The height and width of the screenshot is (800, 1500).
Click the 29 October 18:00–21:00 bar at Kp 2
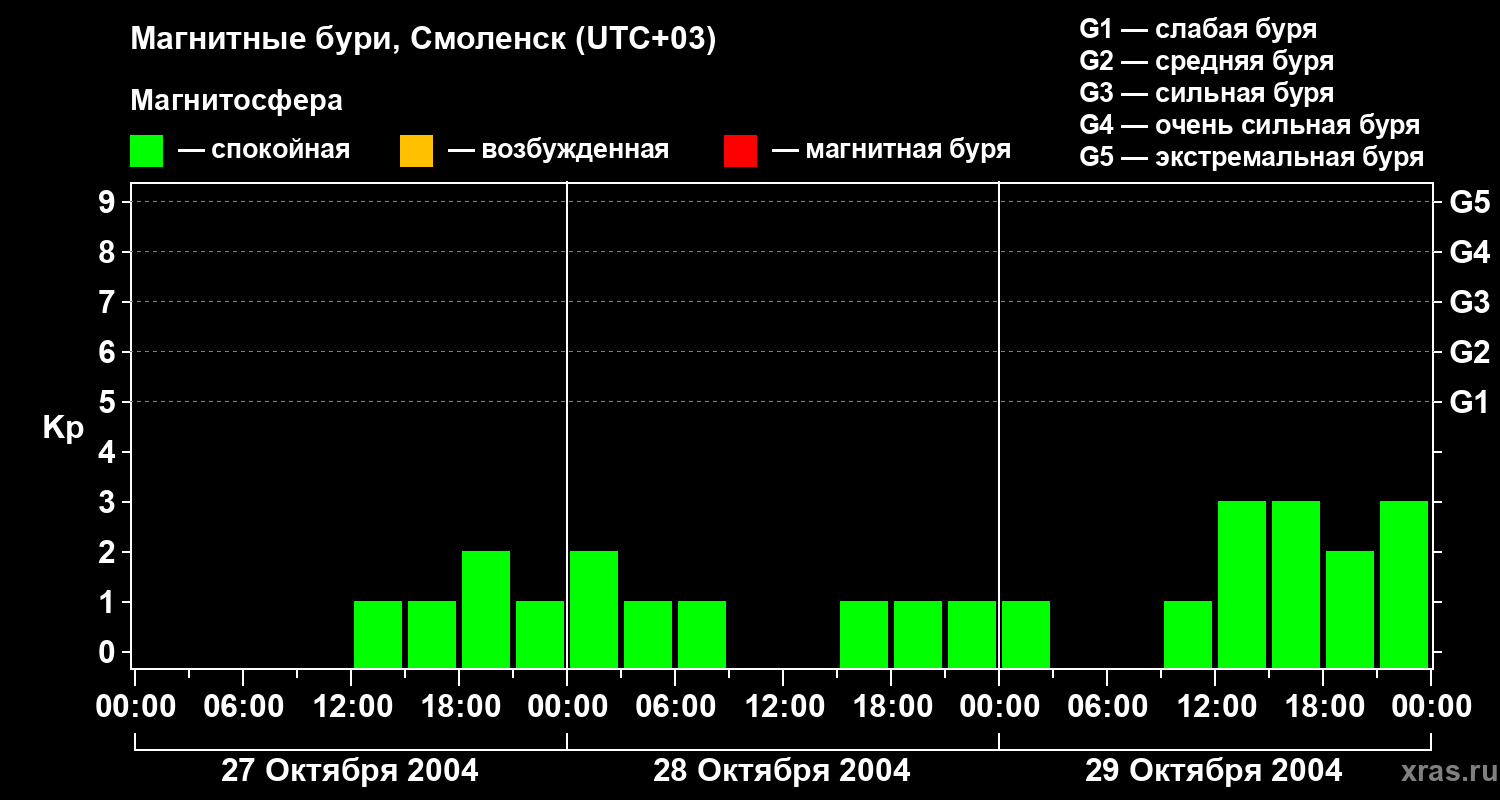coord(1350,610)
